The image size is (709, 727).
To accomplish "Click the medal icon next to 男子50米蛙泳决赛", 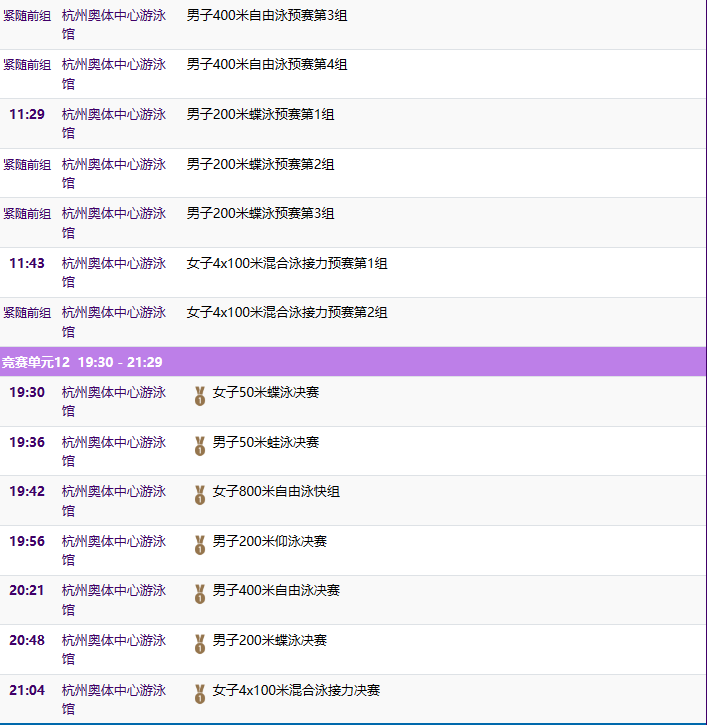I will pyautogui.click(x=200, y=445).
